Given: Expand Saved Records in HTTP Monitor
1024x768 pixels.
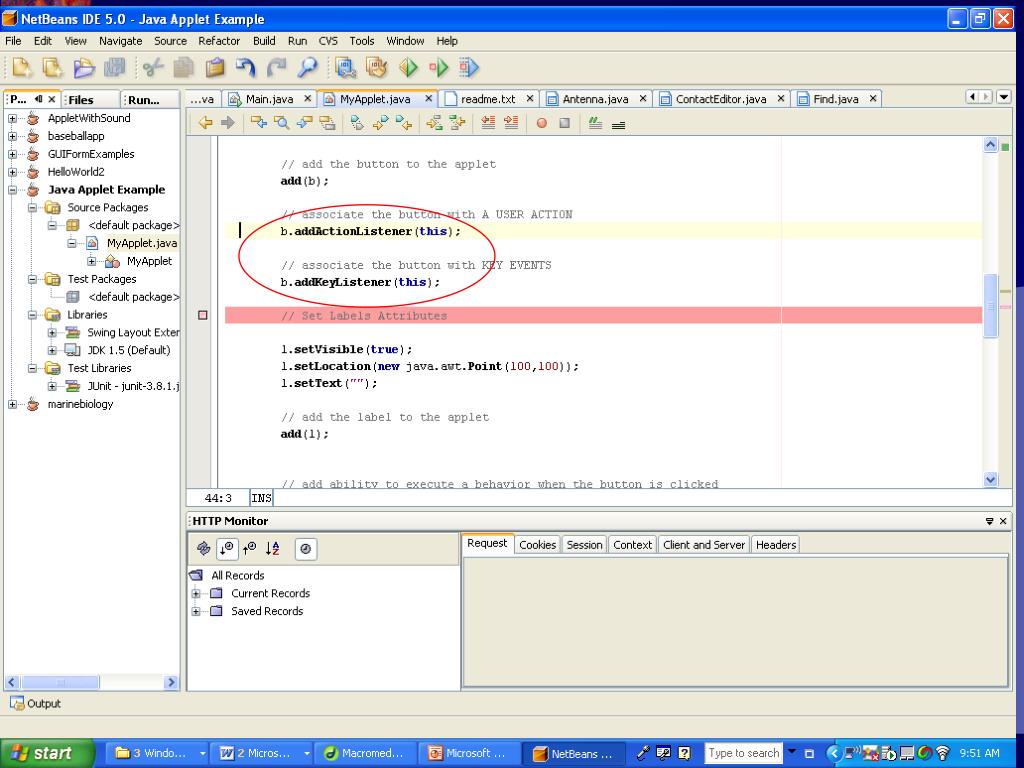Looking at the screenshot, I should pyautogui.click(x=195, y=611).
